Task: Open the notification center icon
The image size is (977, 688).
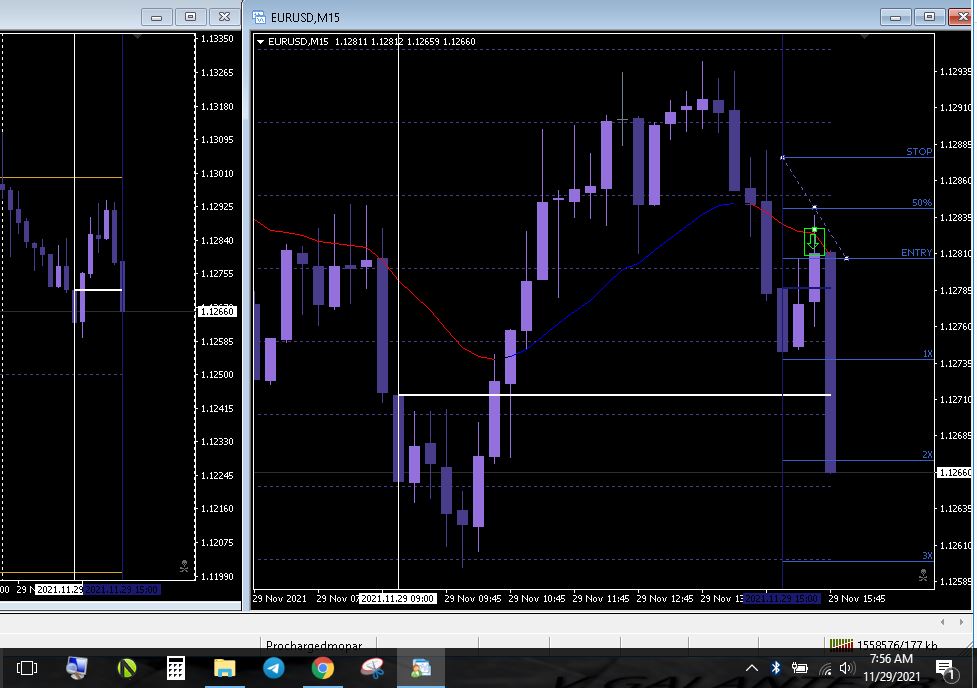Action: (x=946, y=669)
